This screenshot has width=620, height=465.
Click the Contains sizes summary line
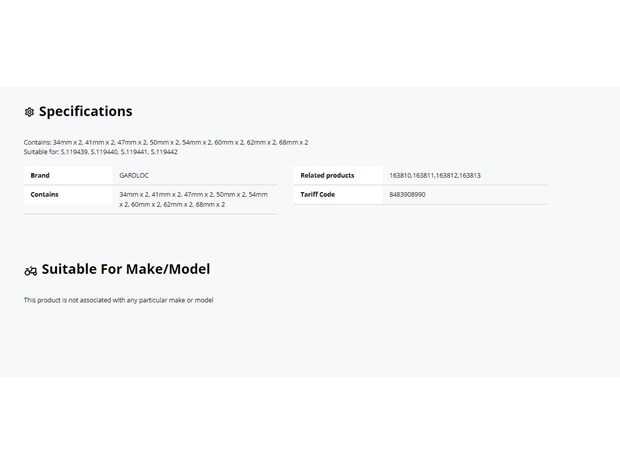(x=166, y=142)
